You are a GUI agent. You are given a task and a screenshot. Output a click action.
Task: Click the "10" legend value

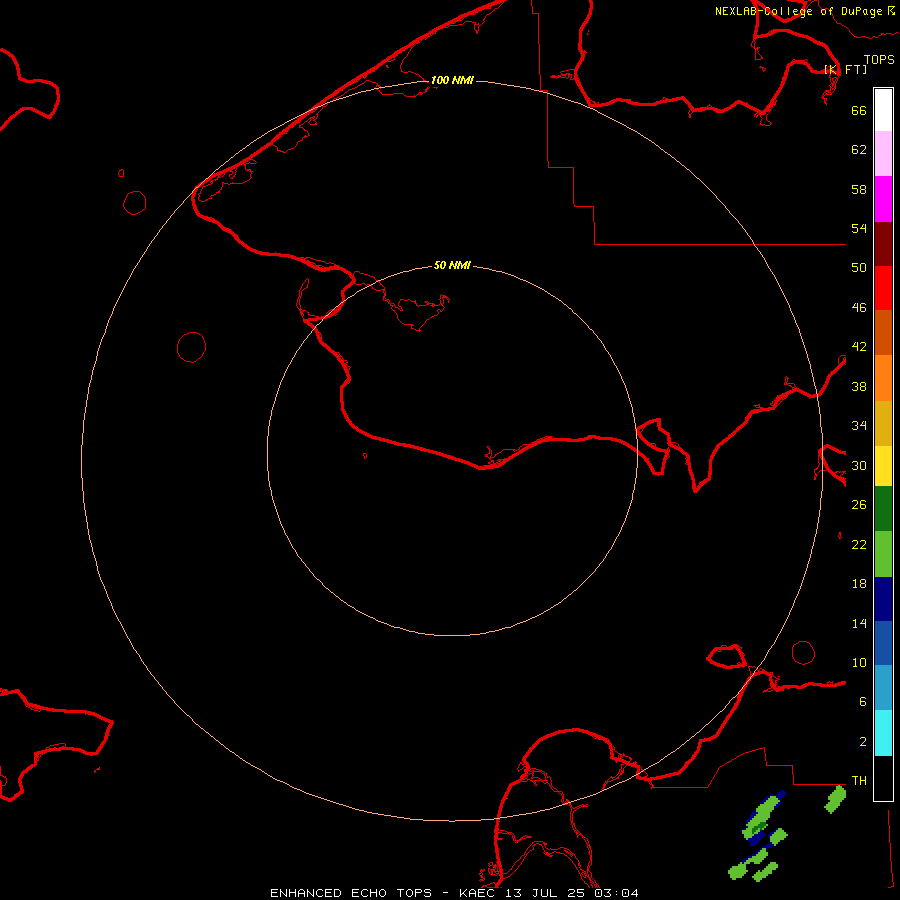(x=859, y=663)
